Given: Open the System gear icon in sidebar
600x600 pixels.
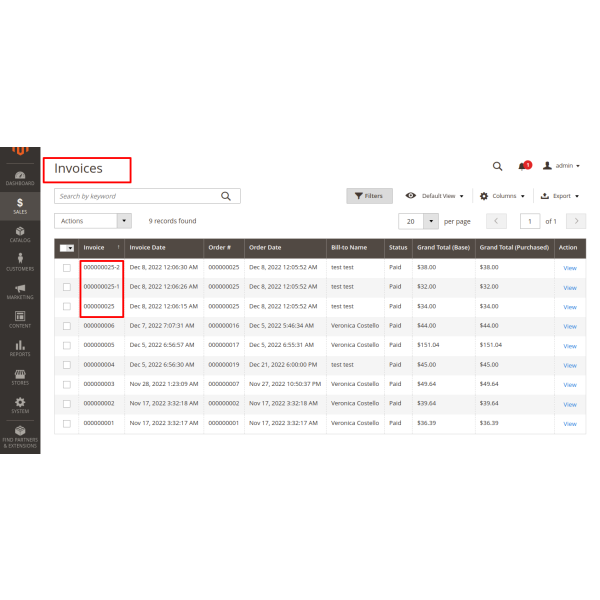Looking at the screenshot, I should pos(20,405).
